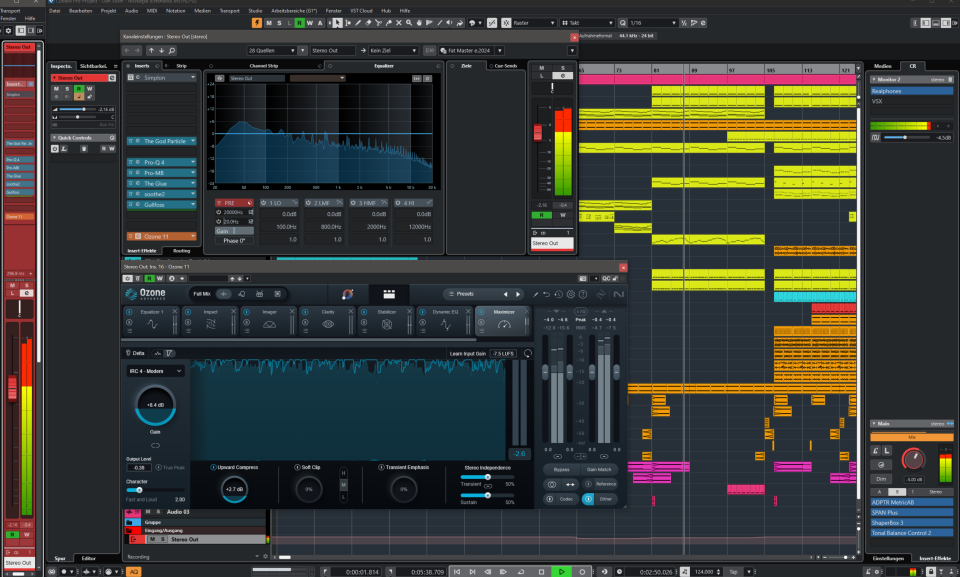
Task: Open the Projekt menu
Action: [108, 10]
